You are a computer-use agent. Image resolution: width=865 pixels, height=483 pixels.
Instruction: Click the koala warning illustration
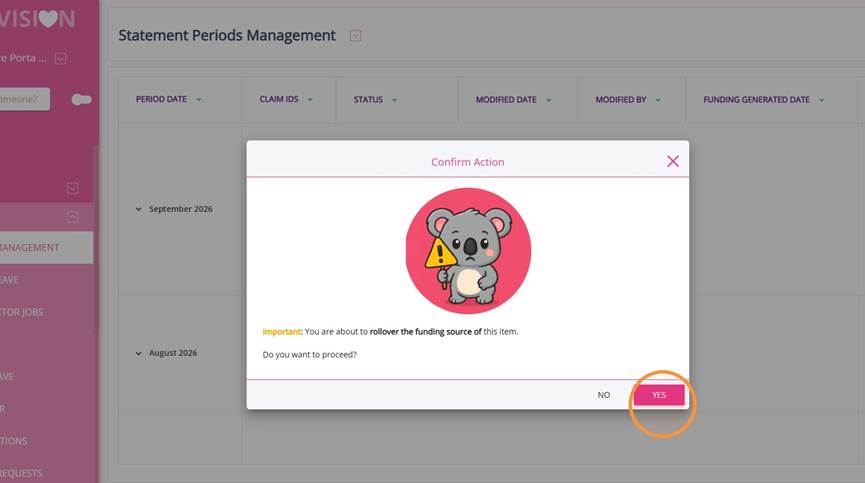(x=468, y=251)
